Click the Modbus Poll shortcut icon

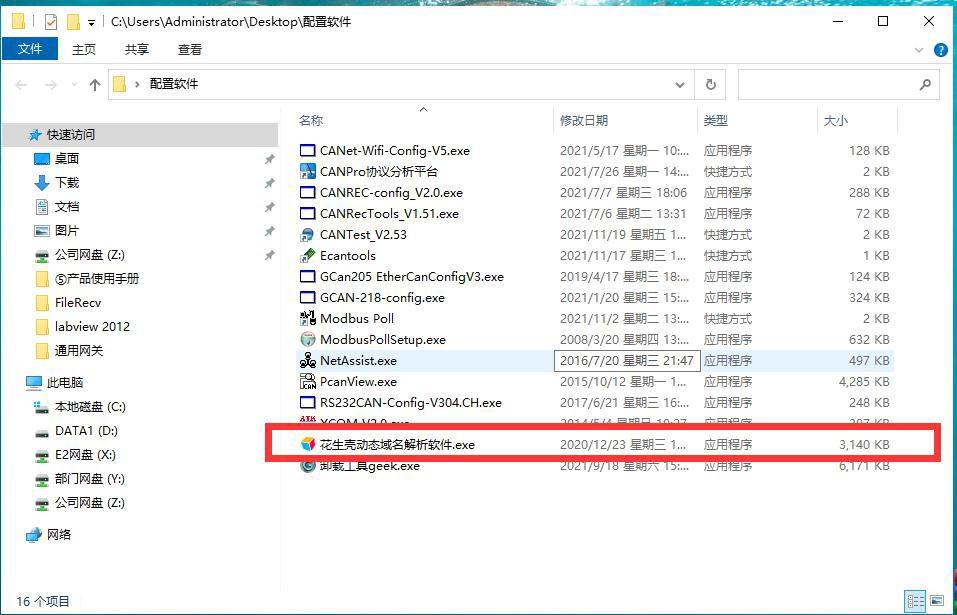coord(308,319)
